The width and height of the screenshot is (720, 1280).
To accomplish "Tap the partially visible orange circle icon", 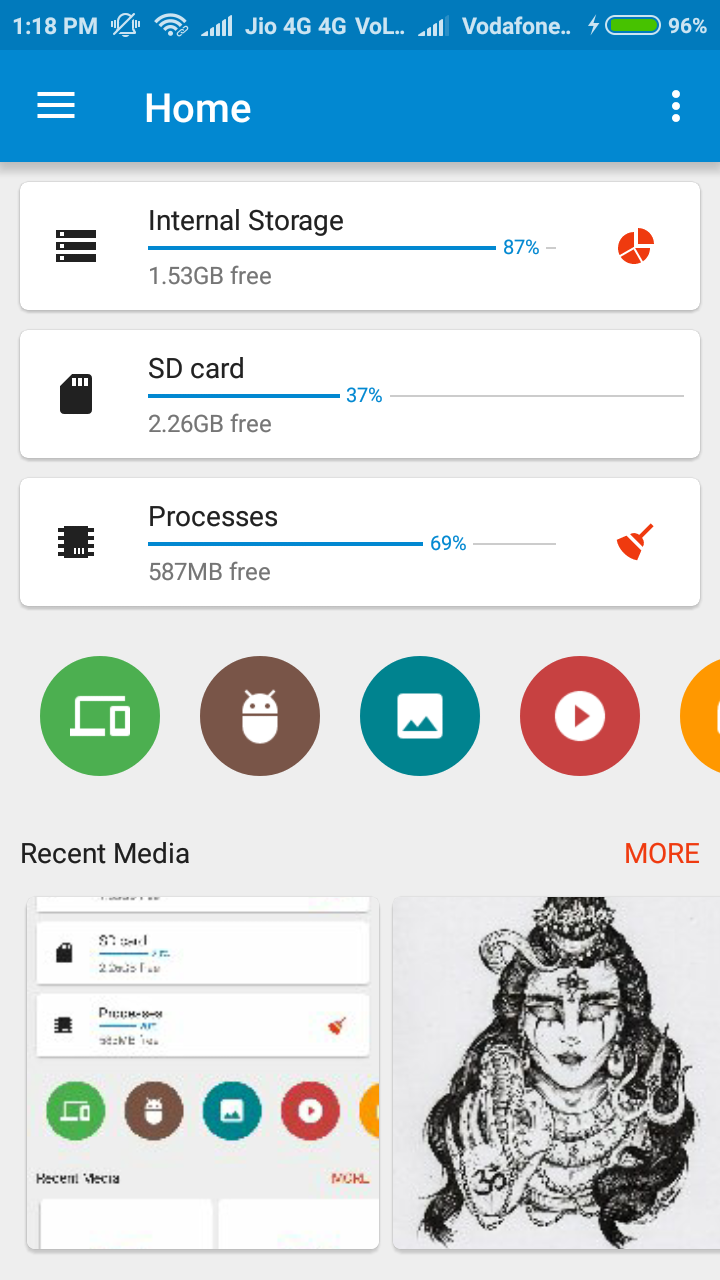I will [x=701, y=716].
